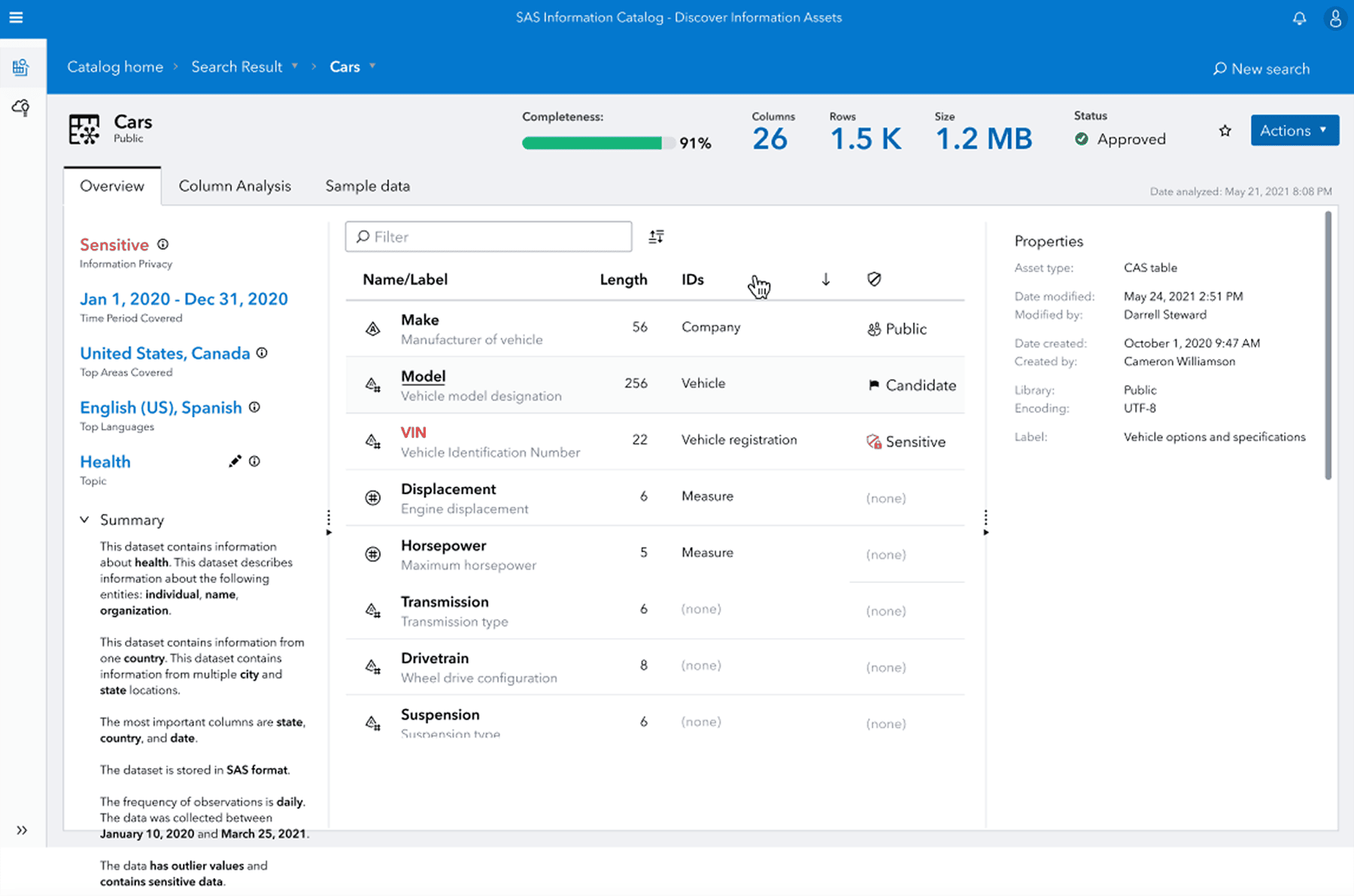1354x896 pixels.
Task: Collapse the Summary section
Action: tap(84, 519)
